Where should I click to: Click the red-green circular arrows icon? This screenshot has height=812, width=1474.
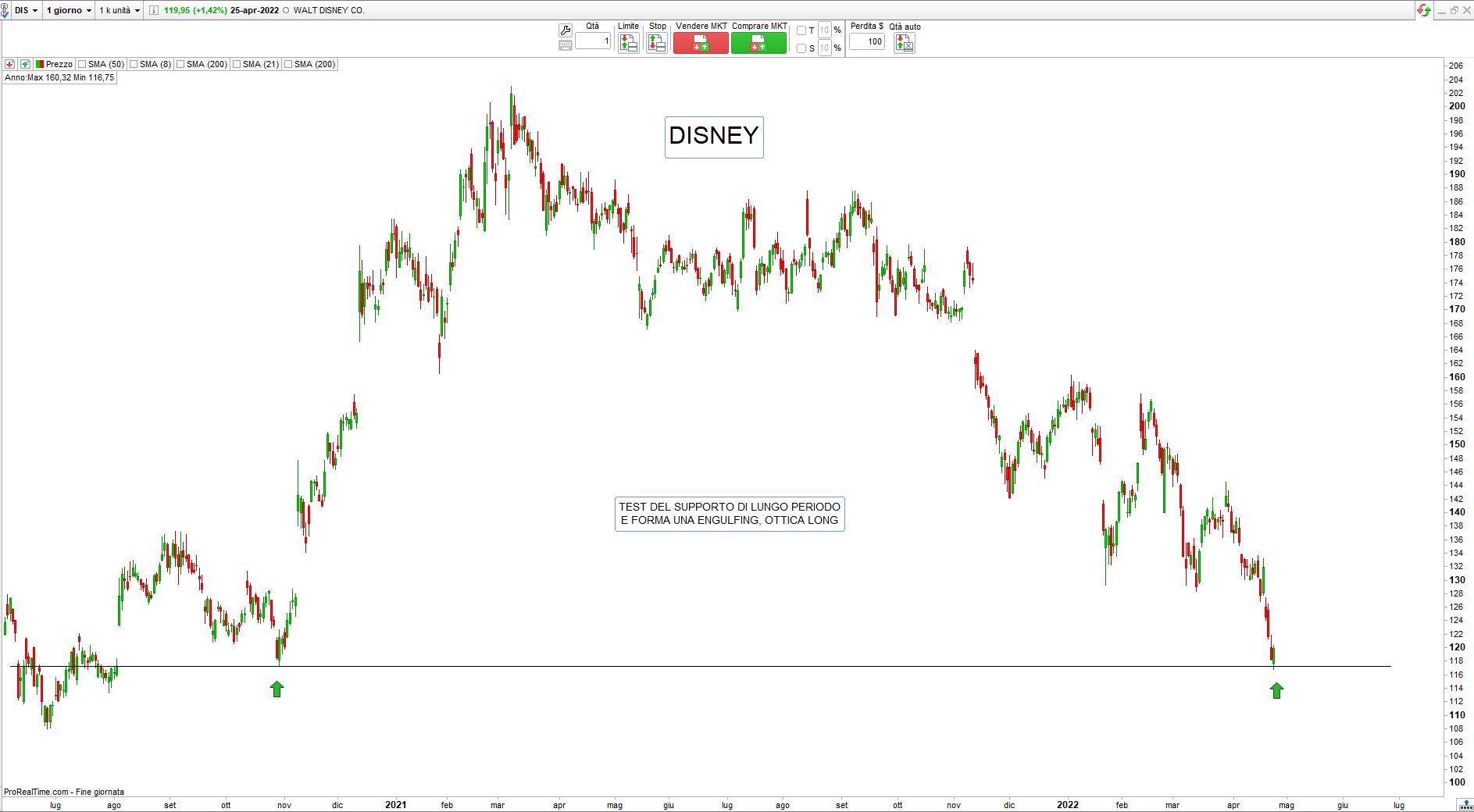1423,10
